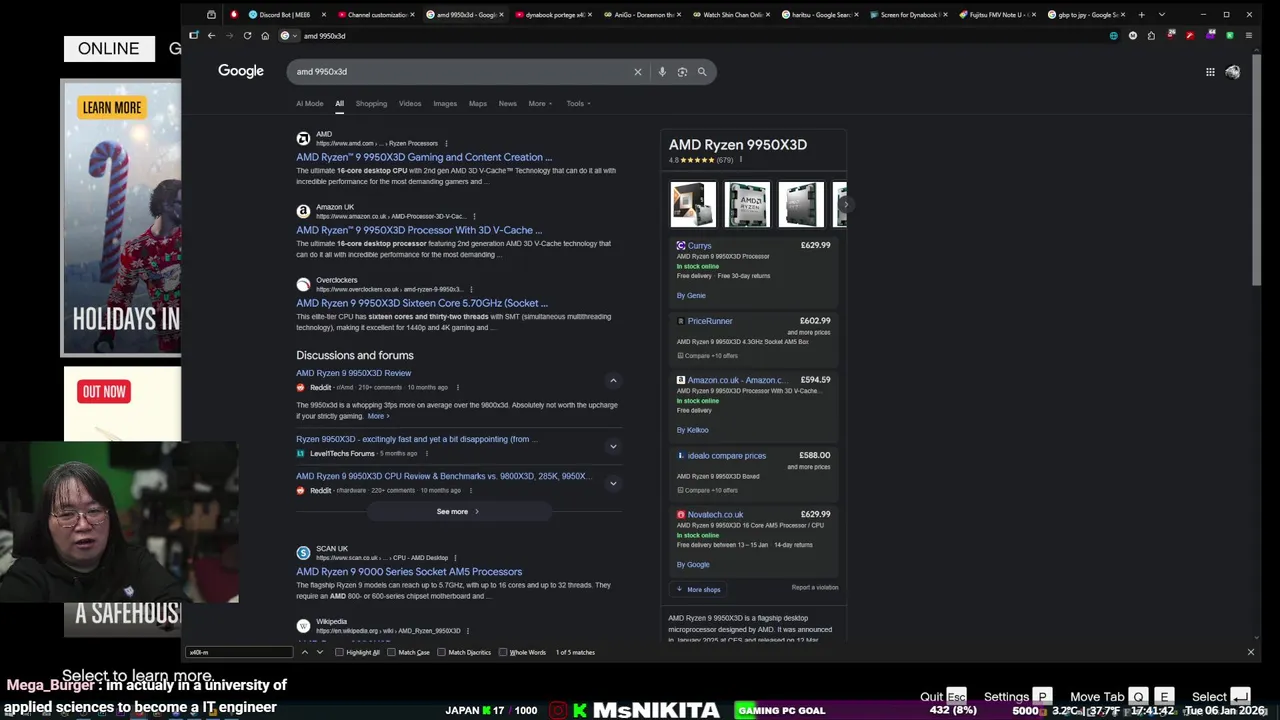Viewport: 1280px width, 720px height.
Task: Open Amazon 'Processor With 3D V-Cache' result
Action: click(x=419, y=230)
